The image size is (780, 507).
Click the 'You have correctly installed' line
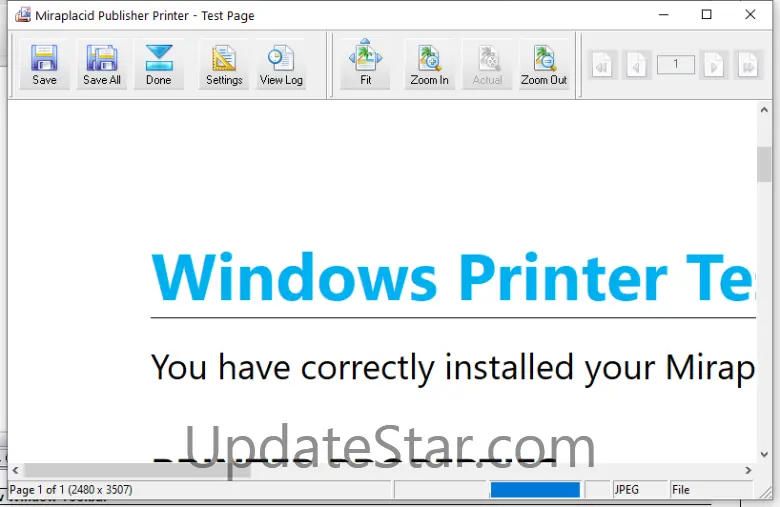453,369
